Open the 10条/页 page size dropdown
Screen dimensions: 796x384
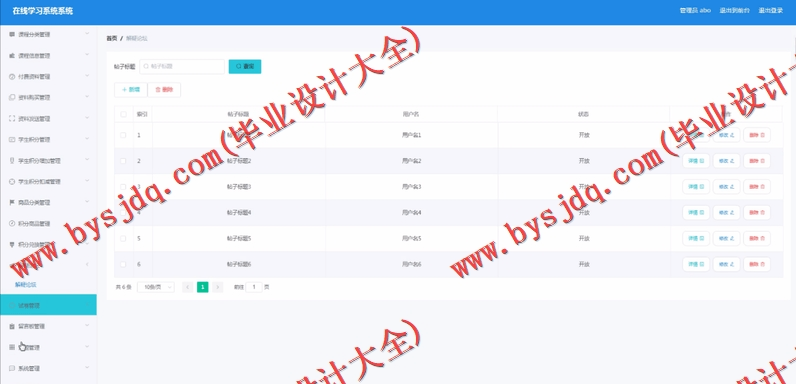point(156,287)
